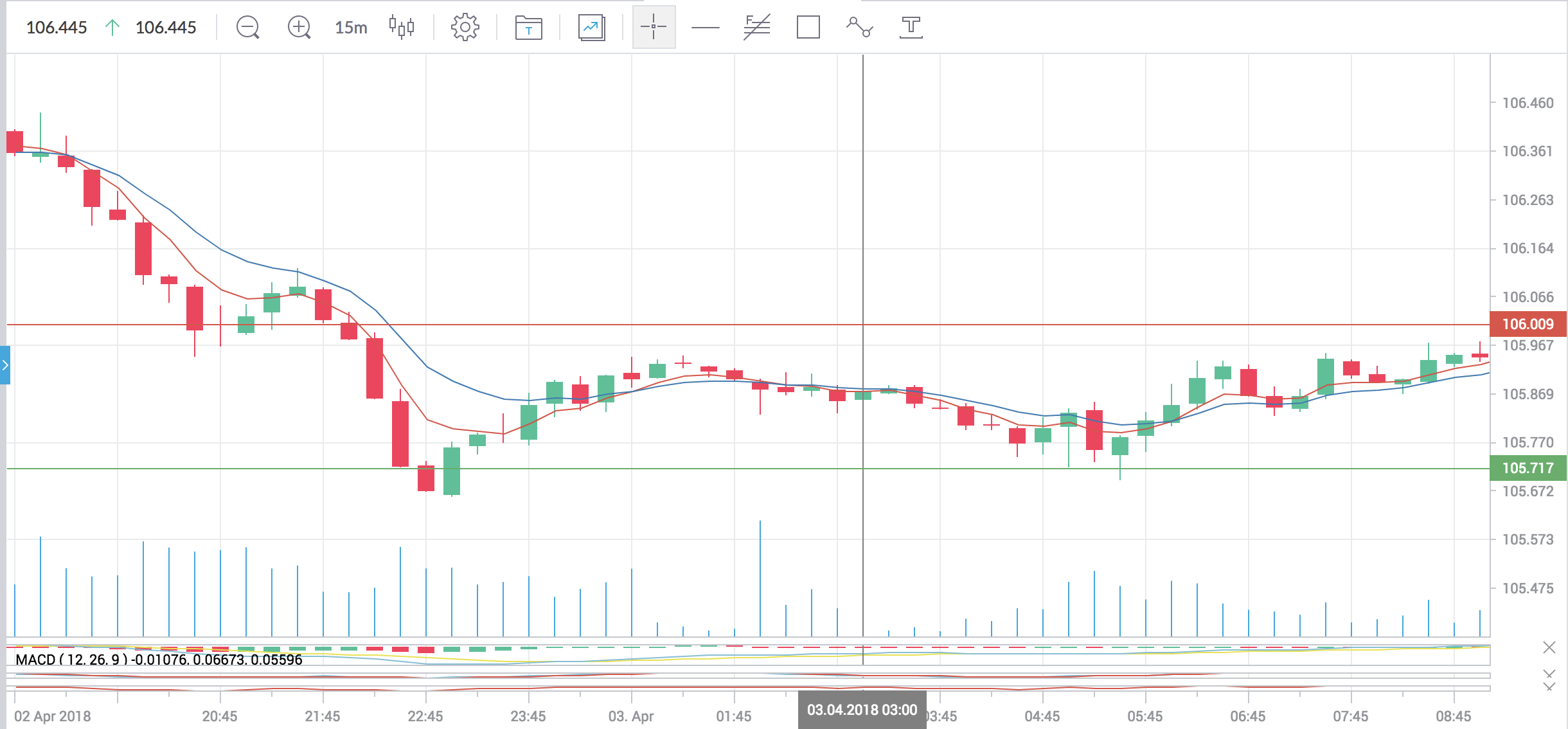The width and height of the screenshot is (1568, 729).
Task: Select the horizontal line drawing tool
Action: click(x=705, y=28)
